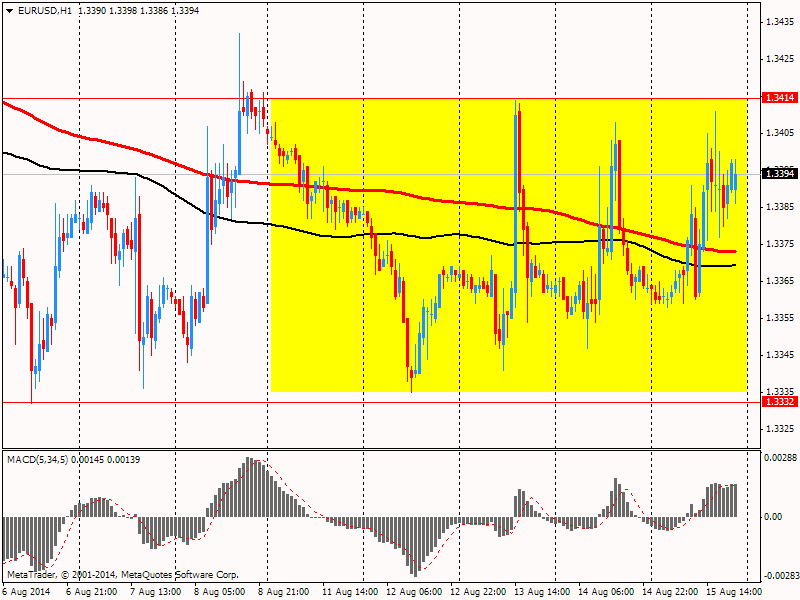Click the EURUSD,H1 symbol title text
This screenshot has height=600, width=800.
click(x=44, y=9)
